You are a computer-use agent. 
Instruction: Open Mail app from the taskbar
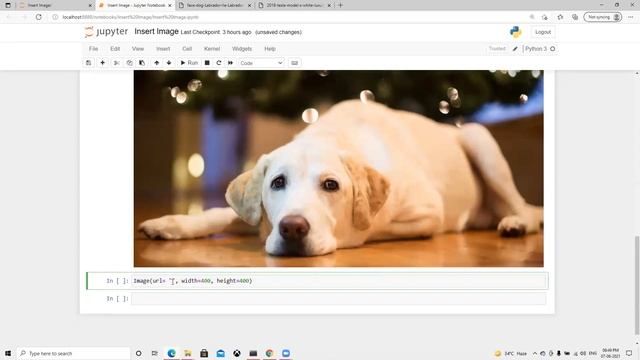coord(220,353)
